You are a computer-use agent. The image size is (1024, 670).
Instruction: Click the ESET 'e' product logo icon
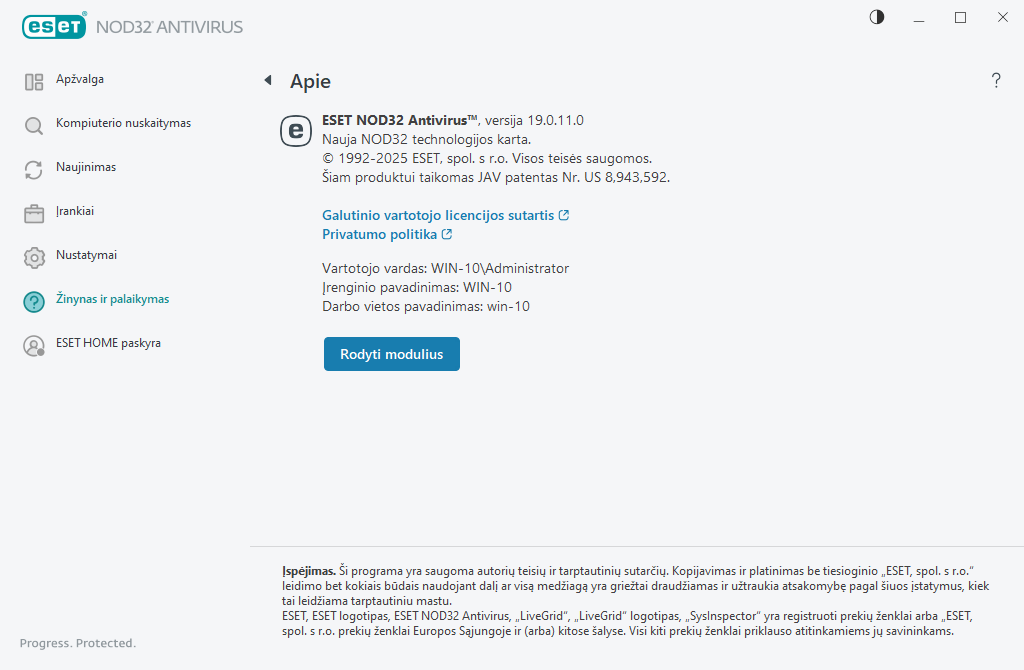click(295, 131)
